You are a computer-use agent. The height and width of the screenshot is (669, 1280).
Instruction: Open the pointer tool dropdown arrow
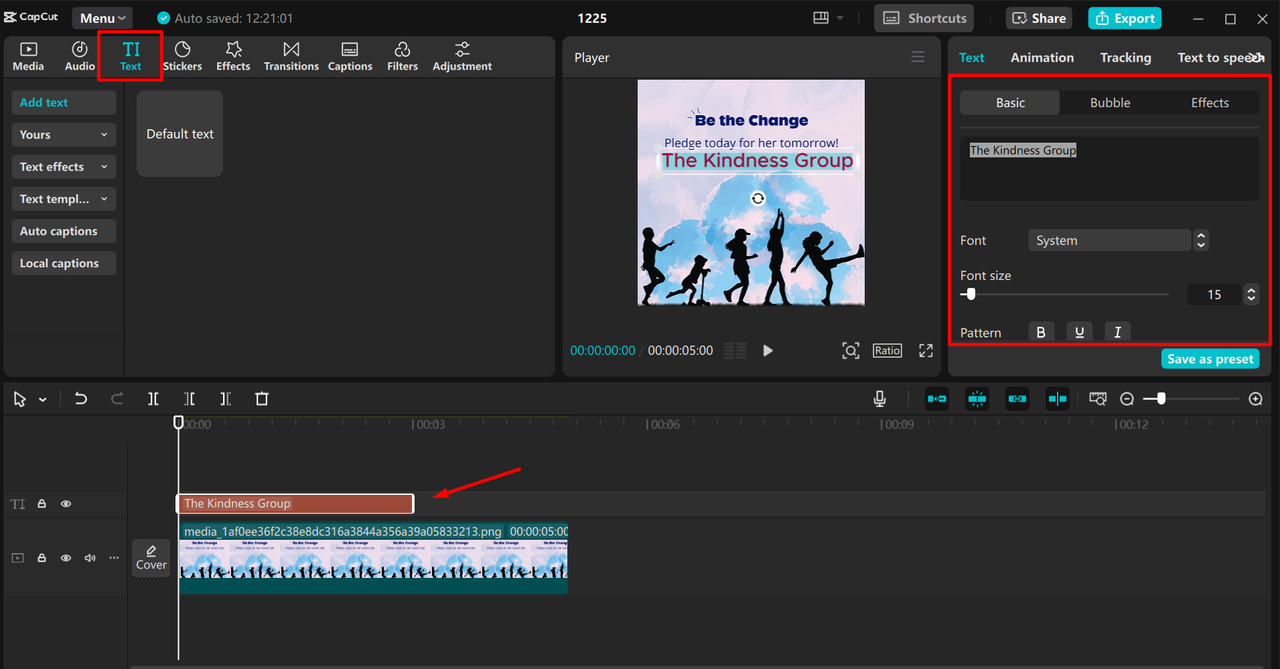[x=43, y=400]
